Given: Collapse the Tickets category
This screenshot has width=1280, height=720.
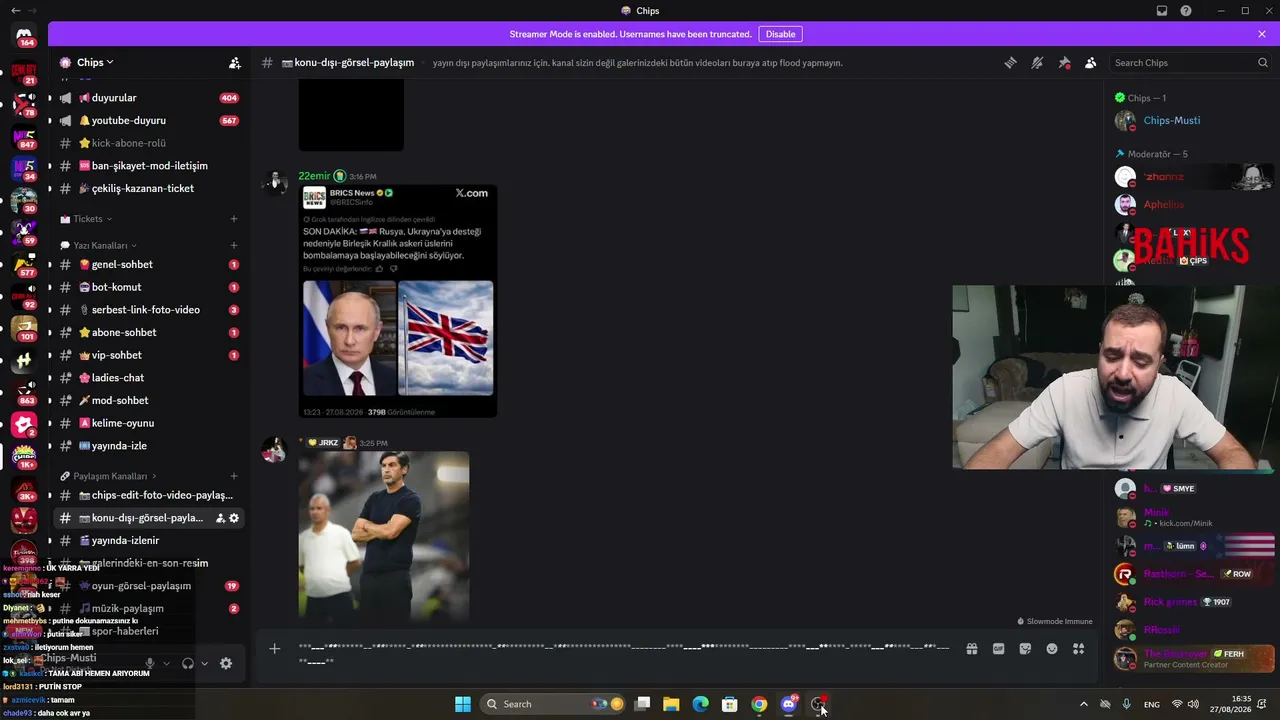Looking at the screenshot, I should (87, 219).
